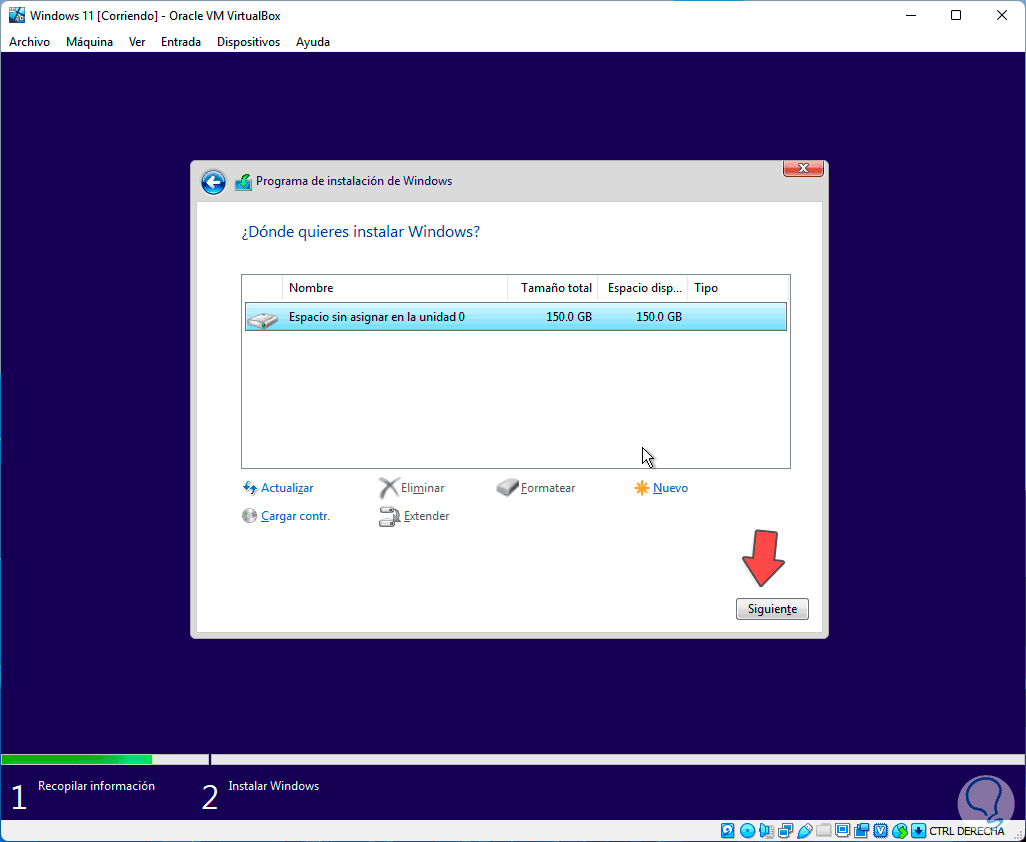Click the Formatear option text
Image resolution: width=1026 pixels, height=842 pixels.
pyautogui.click(x=548, y=488)
